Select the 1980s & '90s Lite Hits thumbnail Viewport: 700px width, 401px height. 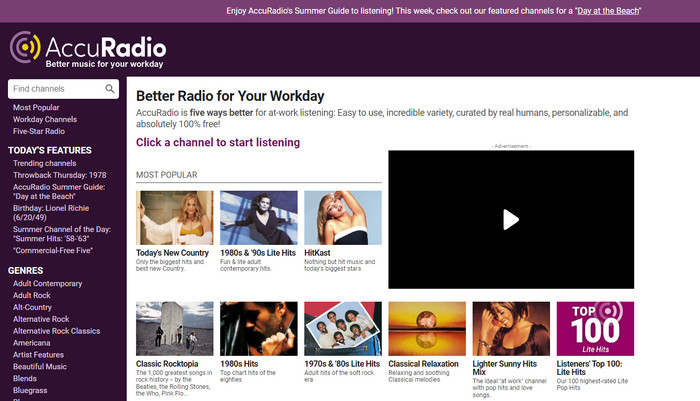258,218
